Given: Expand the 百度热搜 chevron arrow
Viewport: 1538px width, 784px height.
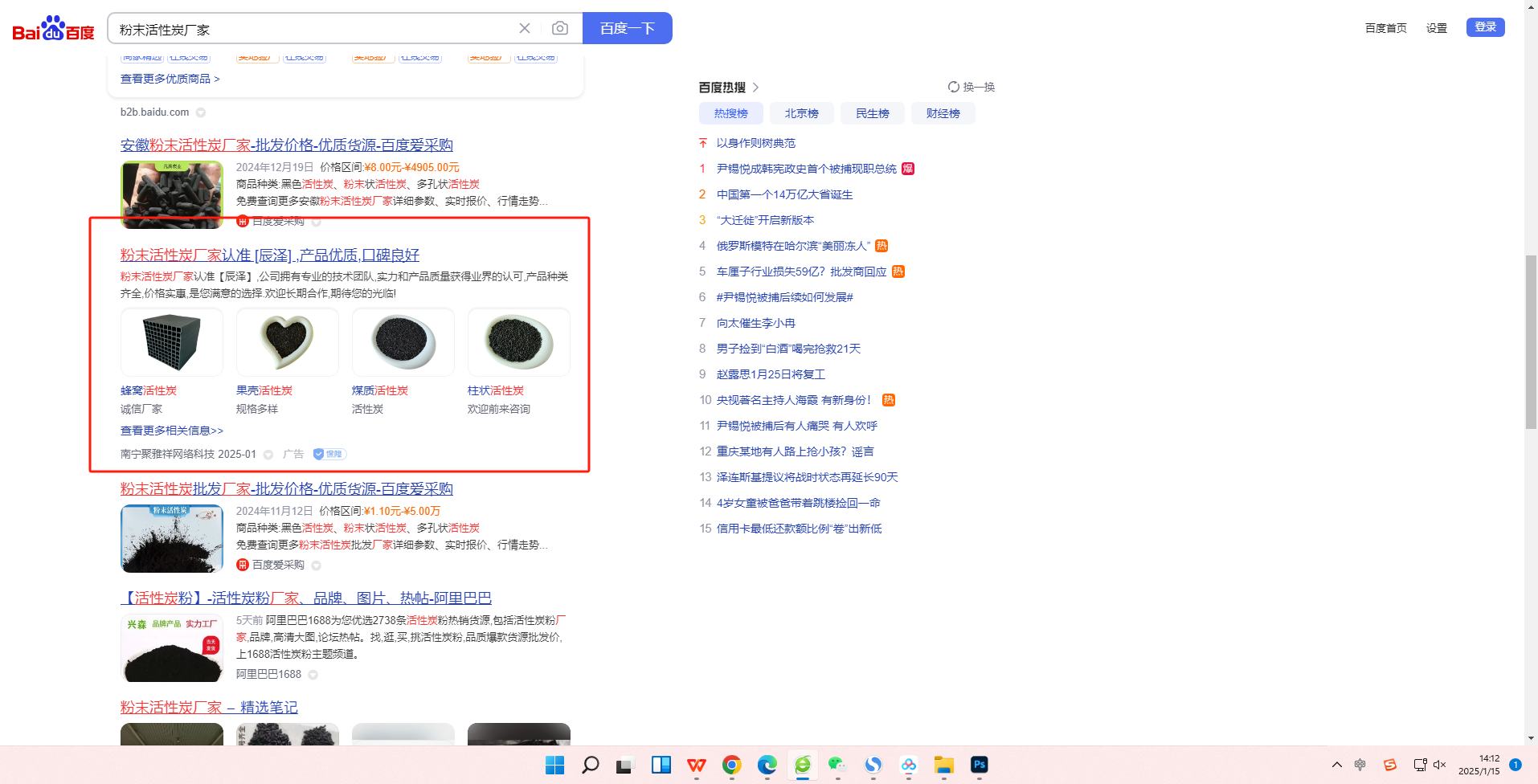Looking at the screenshot, I should pos(755,87).
